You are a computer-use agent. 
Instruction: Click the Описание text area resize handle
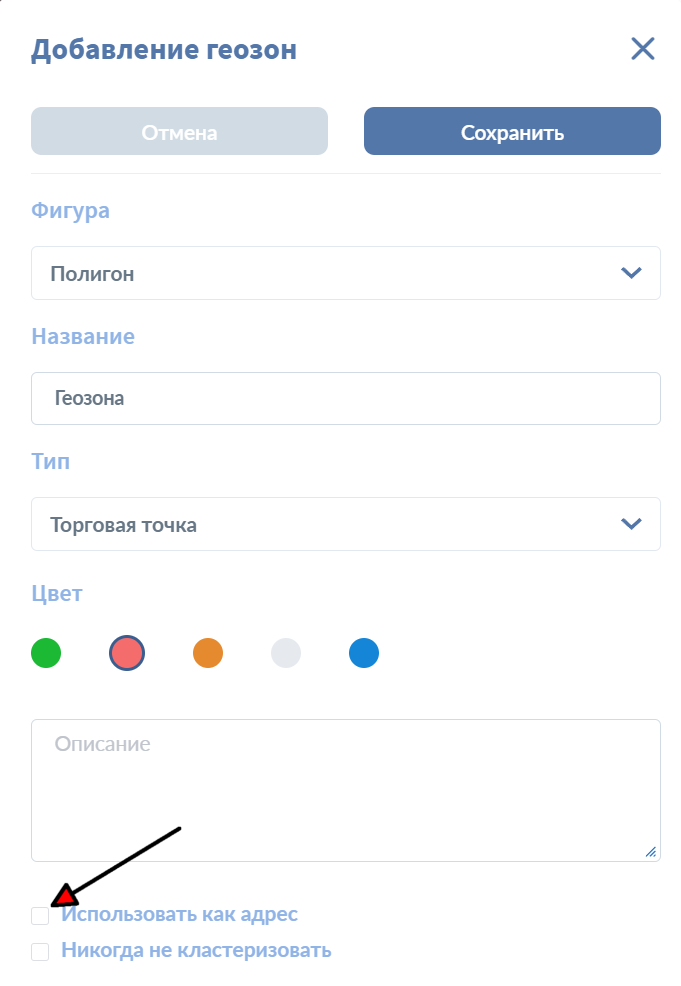651,852
